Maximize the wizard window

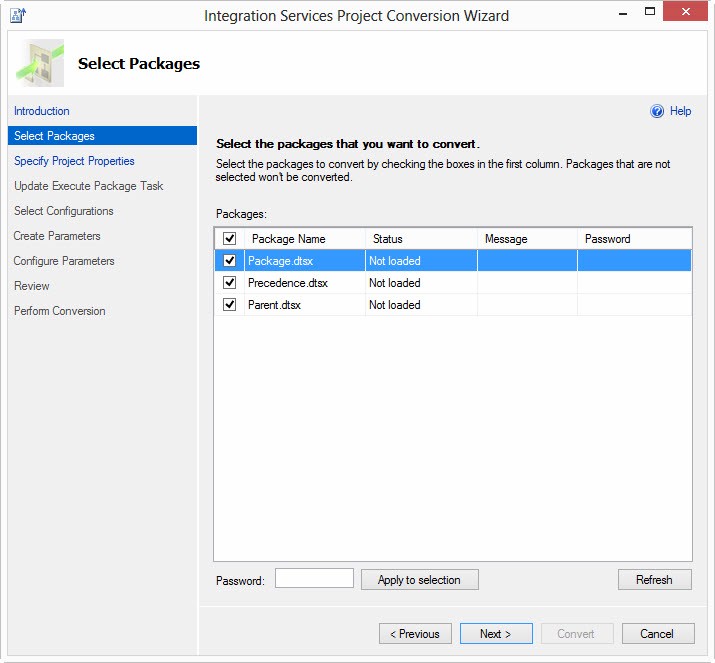pos(650,12)
